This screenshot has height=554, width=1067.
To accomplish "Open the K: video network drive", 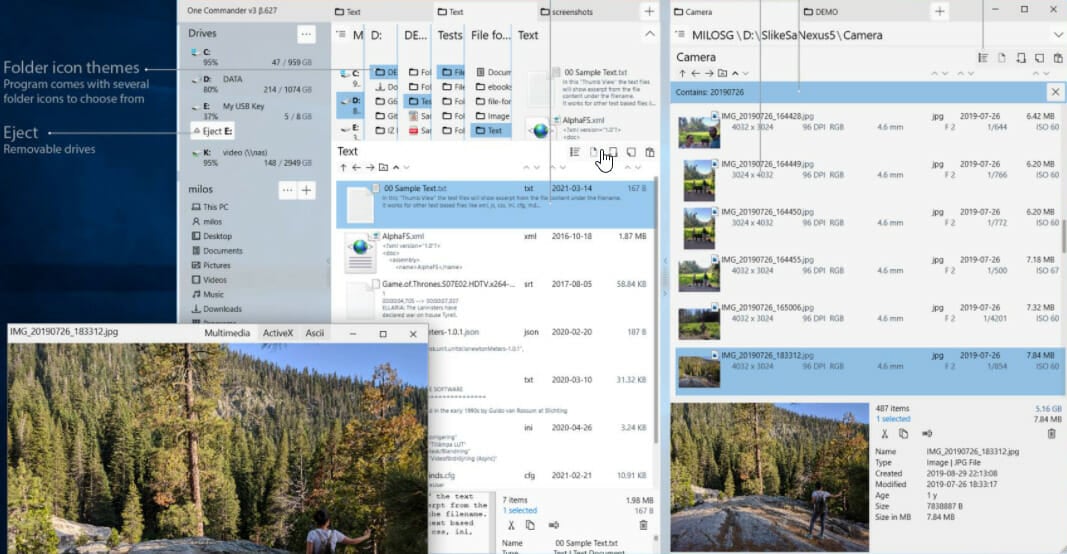I will click(252, 157).
